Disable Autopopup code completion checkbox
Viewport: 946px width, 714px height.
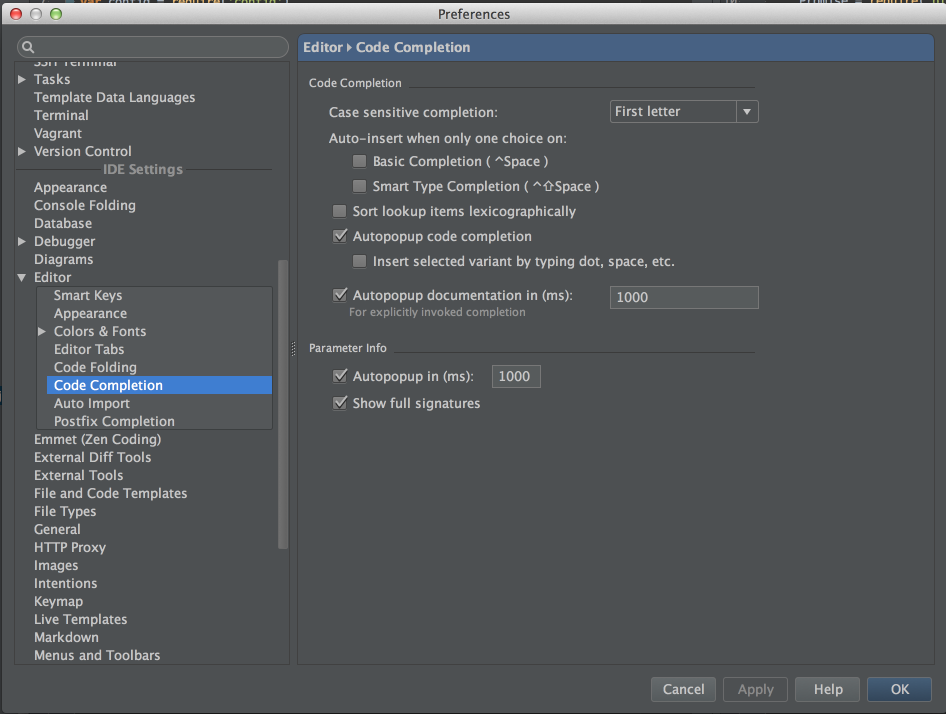pyautogui.click(x=340, y=237)
